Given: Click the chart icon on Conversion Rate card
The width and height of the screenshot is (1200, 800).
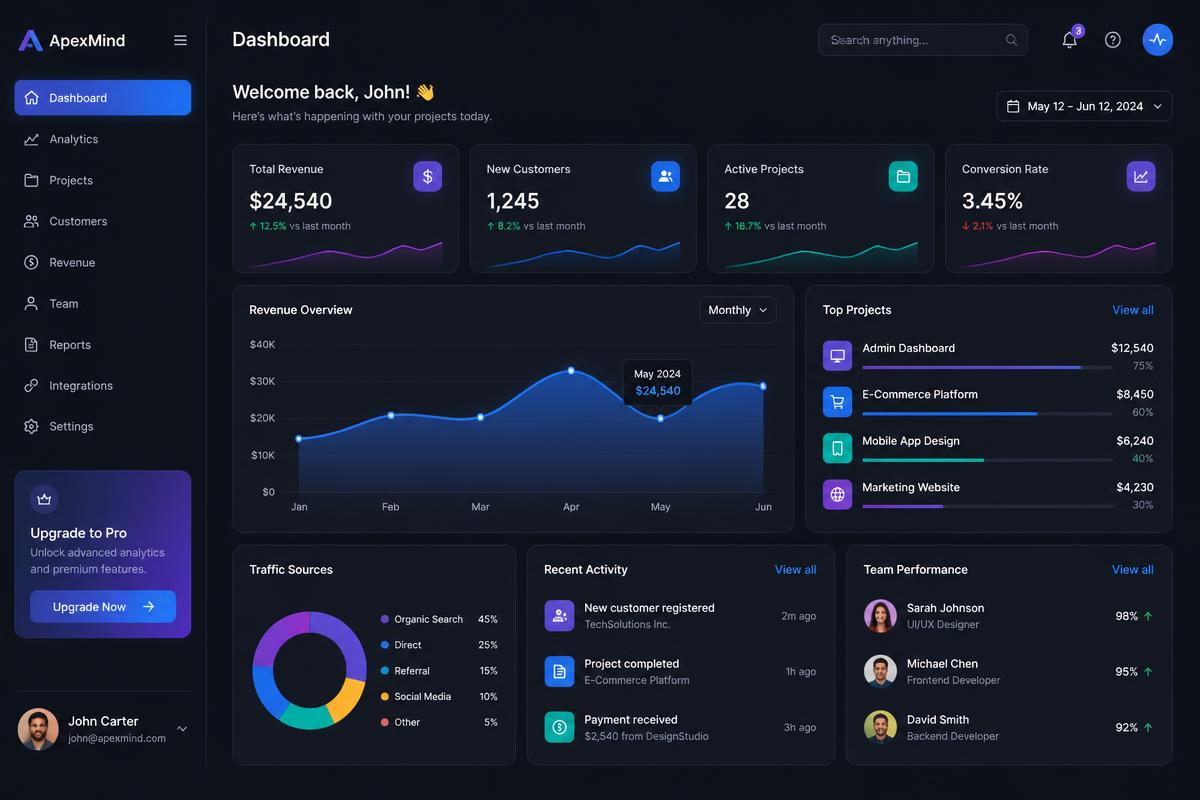Looking at the screenshot, I should 1141,177.
